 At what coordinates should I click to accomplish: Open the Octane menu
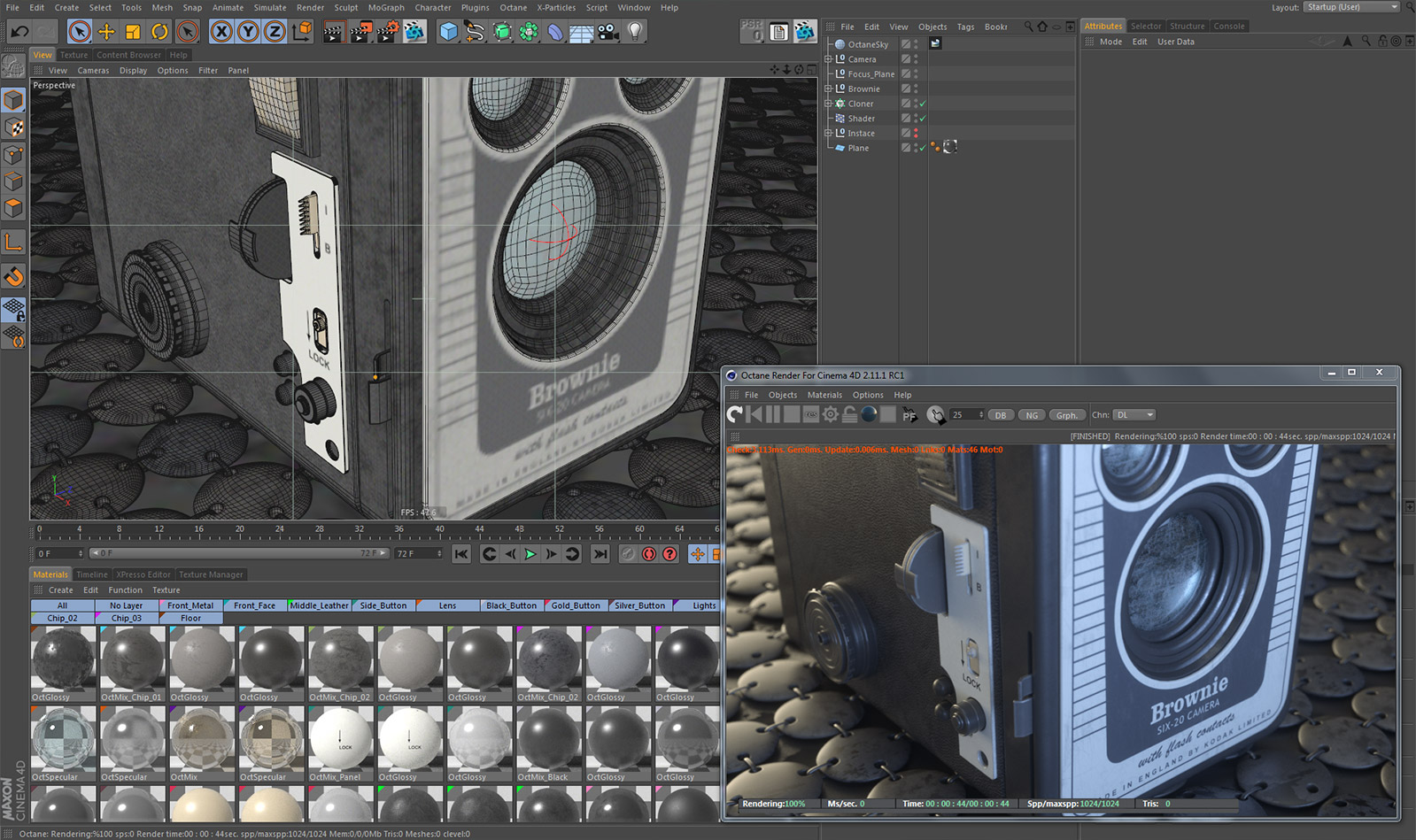[x=513, y=7]
